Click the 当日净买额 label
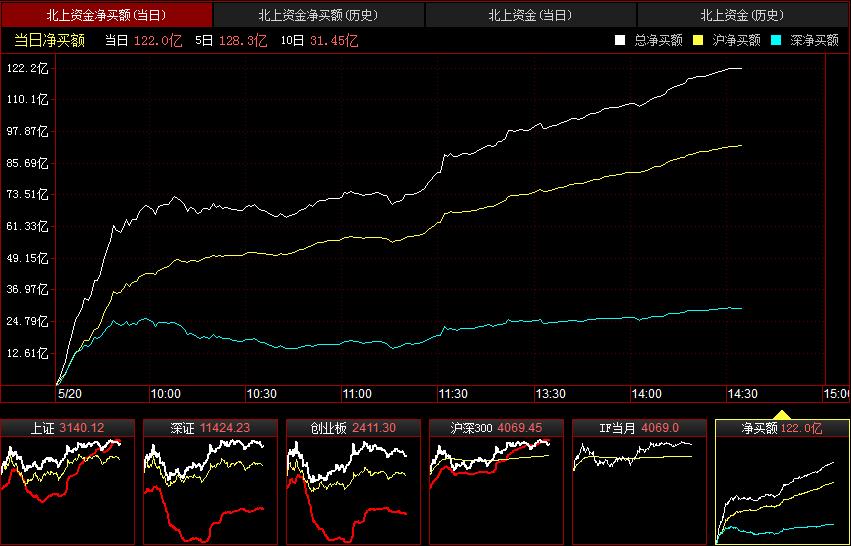The width and height of the screenshot is (851, 546). 49,41
